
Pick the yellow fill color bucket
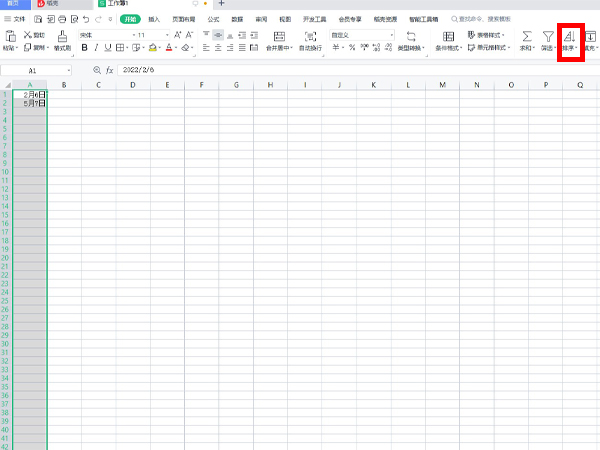tap(153, 47)
